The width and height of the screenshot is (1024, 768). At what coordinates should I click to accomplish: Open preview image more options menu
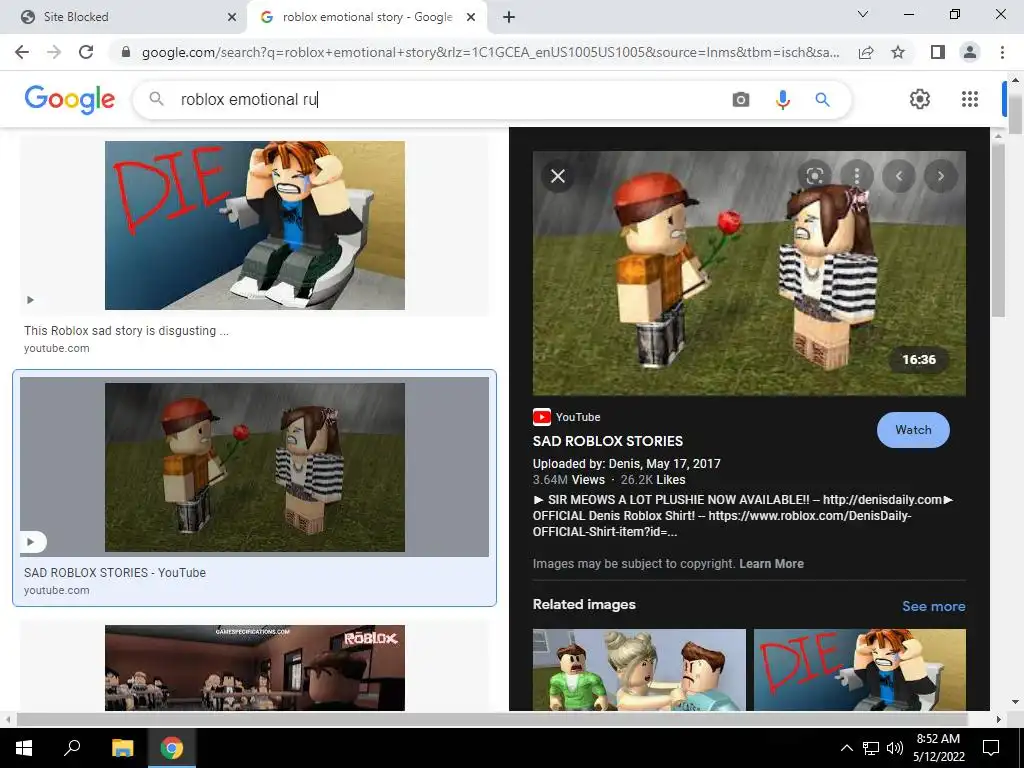(x=857, y=176)
